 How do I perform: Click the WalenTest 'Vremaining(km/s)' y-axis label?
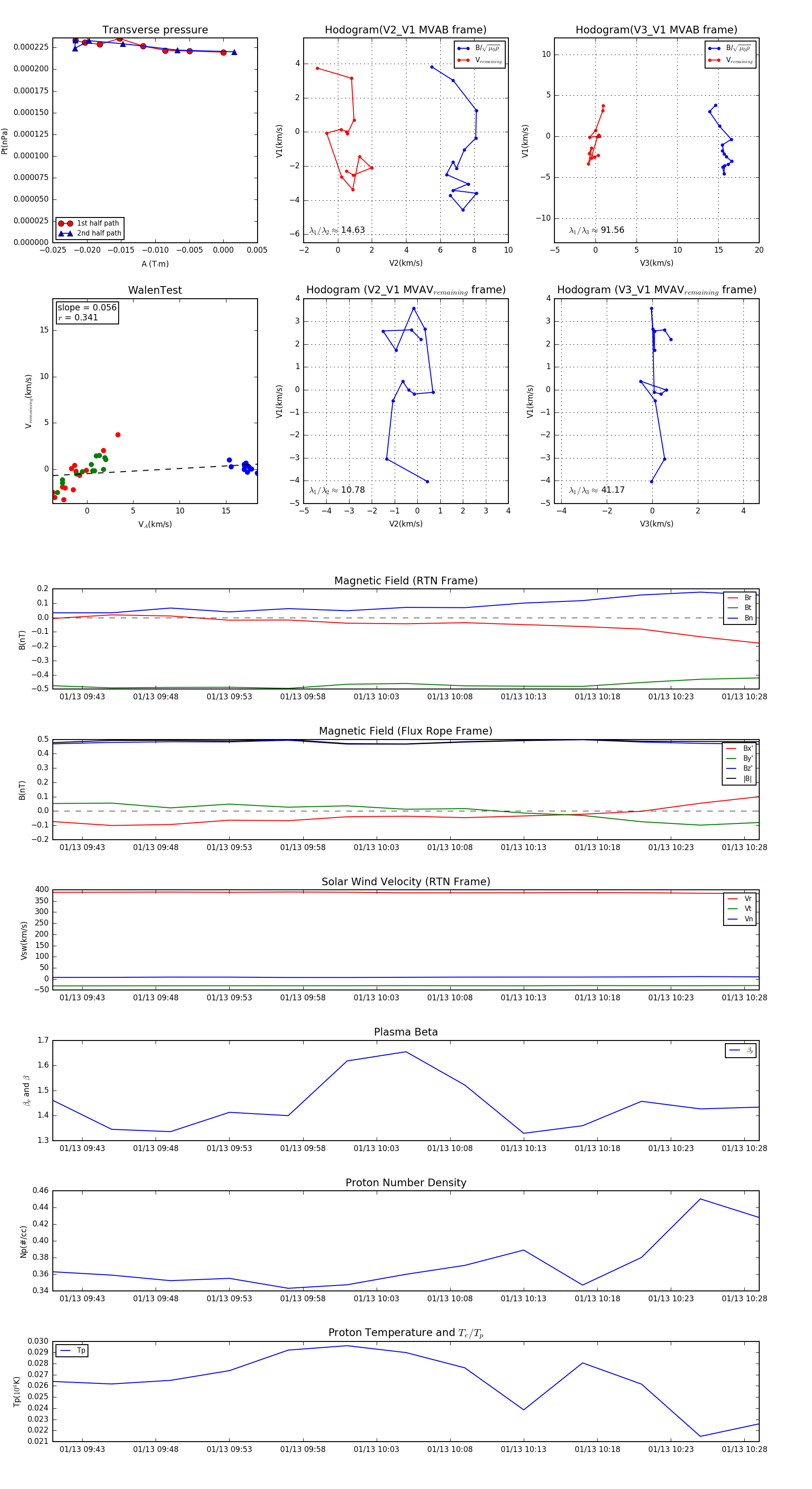(x=28, y=401)
